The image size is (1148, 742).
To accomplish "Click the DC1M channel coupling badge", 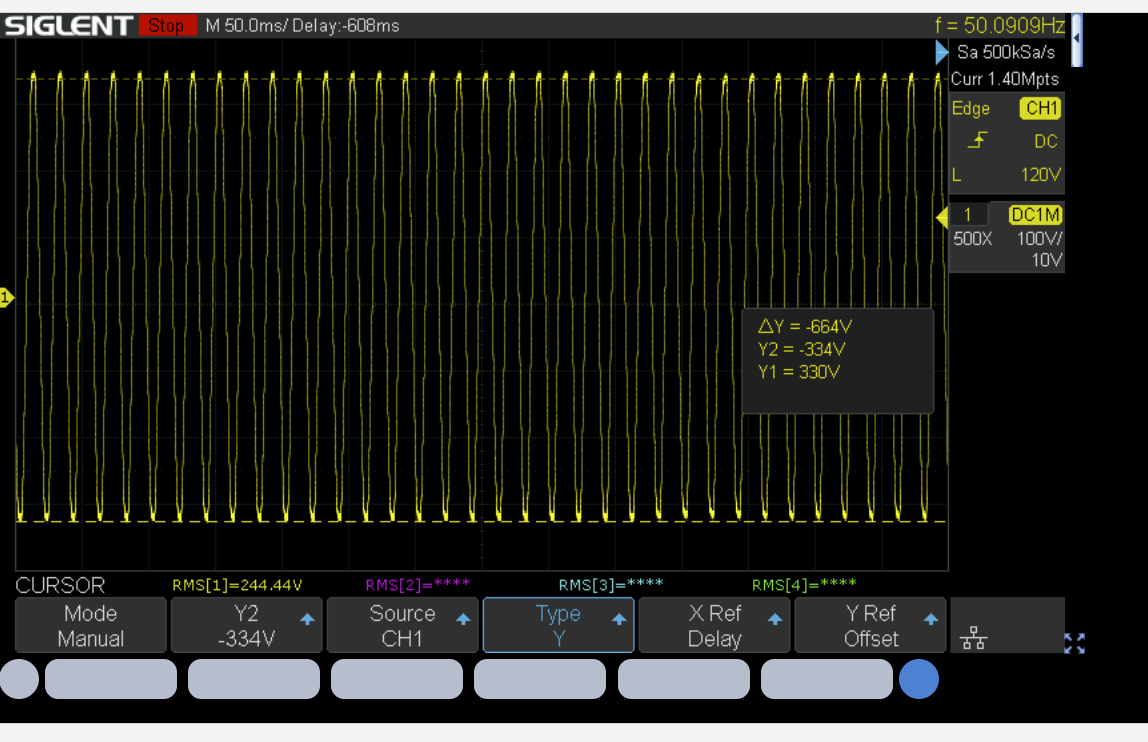I will 1035,215.
